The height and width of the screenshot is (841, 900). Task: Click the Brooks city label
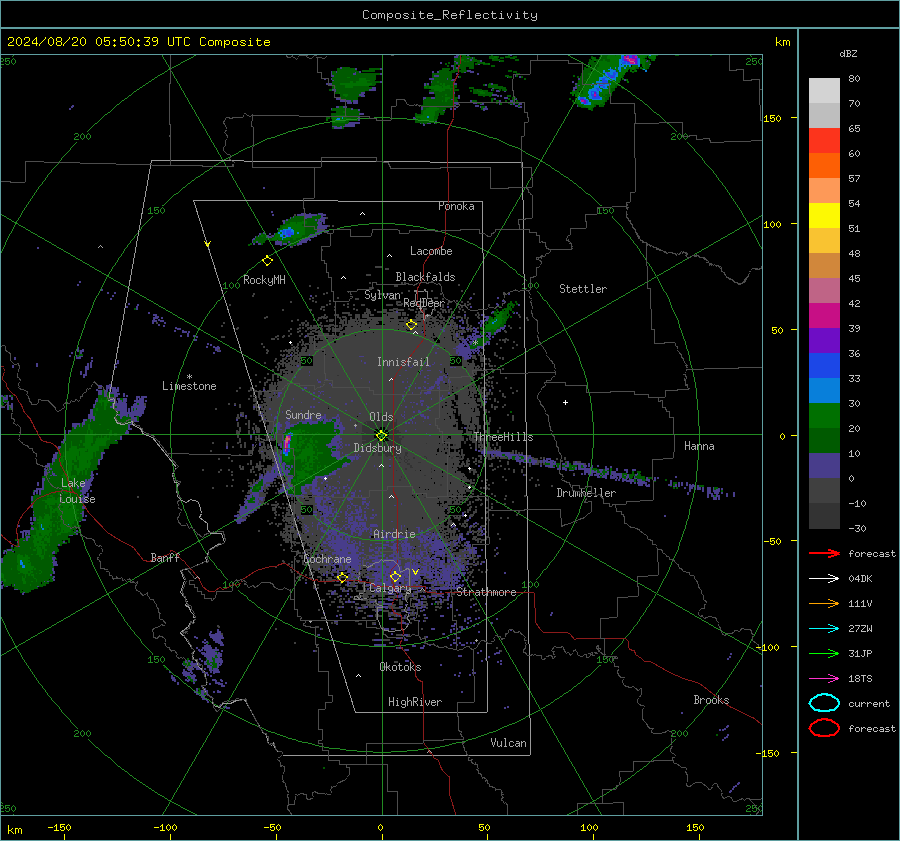[711, 700]
